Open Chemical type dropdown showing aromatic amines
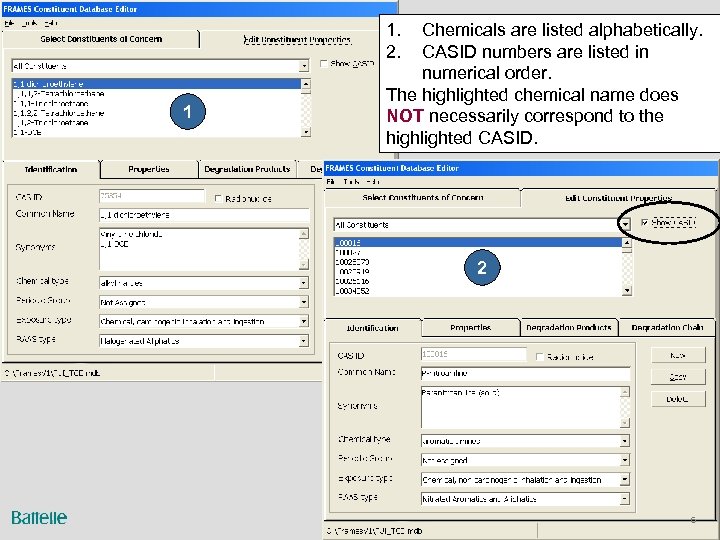Image resolution: width=720 pixels, height=540 pixels. (x=624, y=441)
